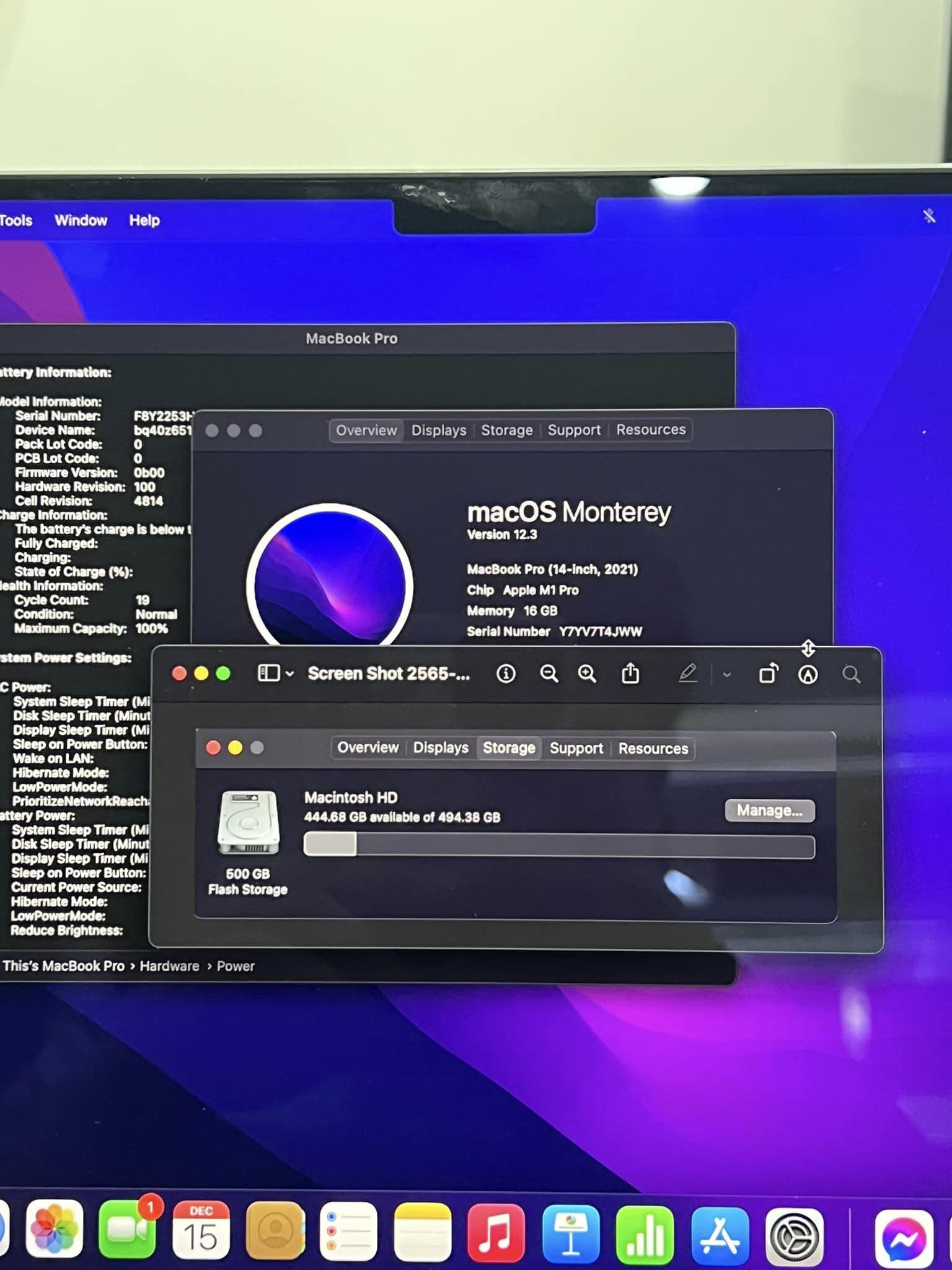952x1270 pixels.
Task: Click Hardware in the System Information path bar
Action: (x=169, y=966)
